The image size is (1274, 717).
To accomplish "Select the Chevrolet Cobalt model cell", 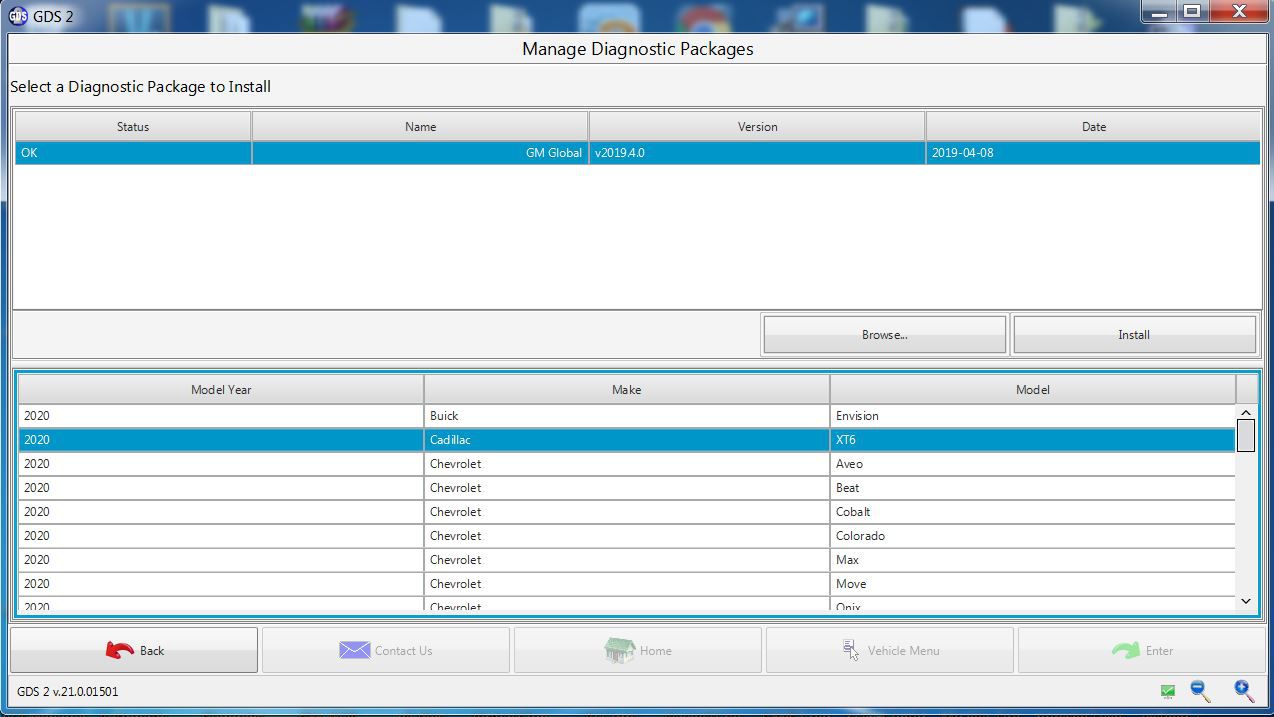I will [x=1033, y=512].
